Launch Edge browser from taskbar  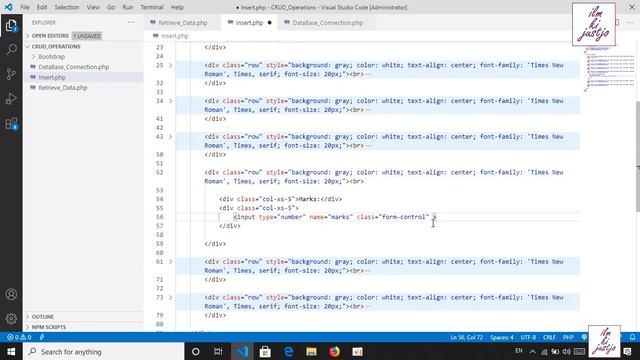point(289,351)
